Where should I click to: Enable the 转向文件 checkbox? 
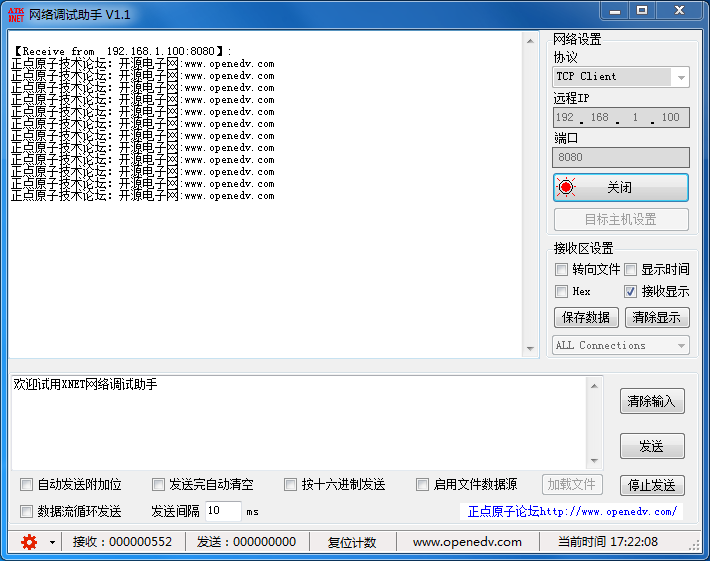coord(561,269)
